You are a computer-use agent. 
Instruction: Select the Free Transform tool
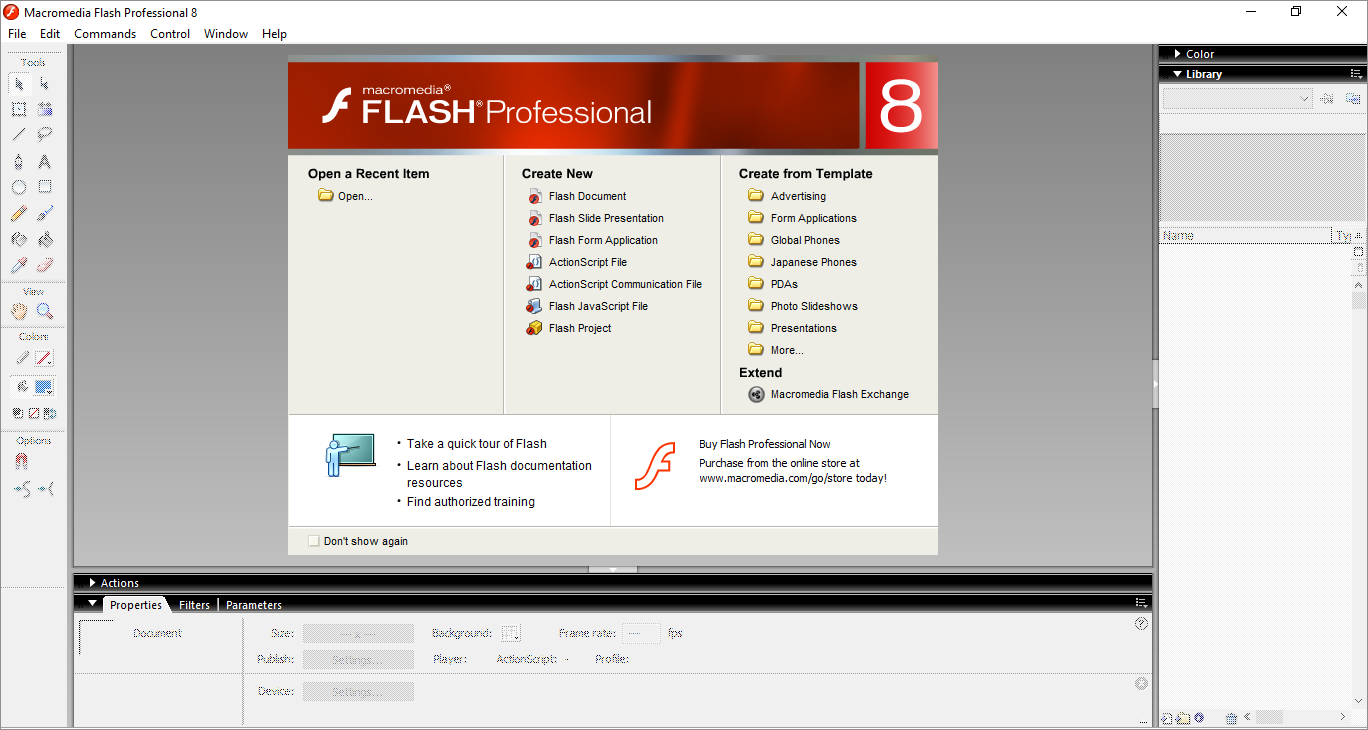pyautogui.click(x=19, y=109)
